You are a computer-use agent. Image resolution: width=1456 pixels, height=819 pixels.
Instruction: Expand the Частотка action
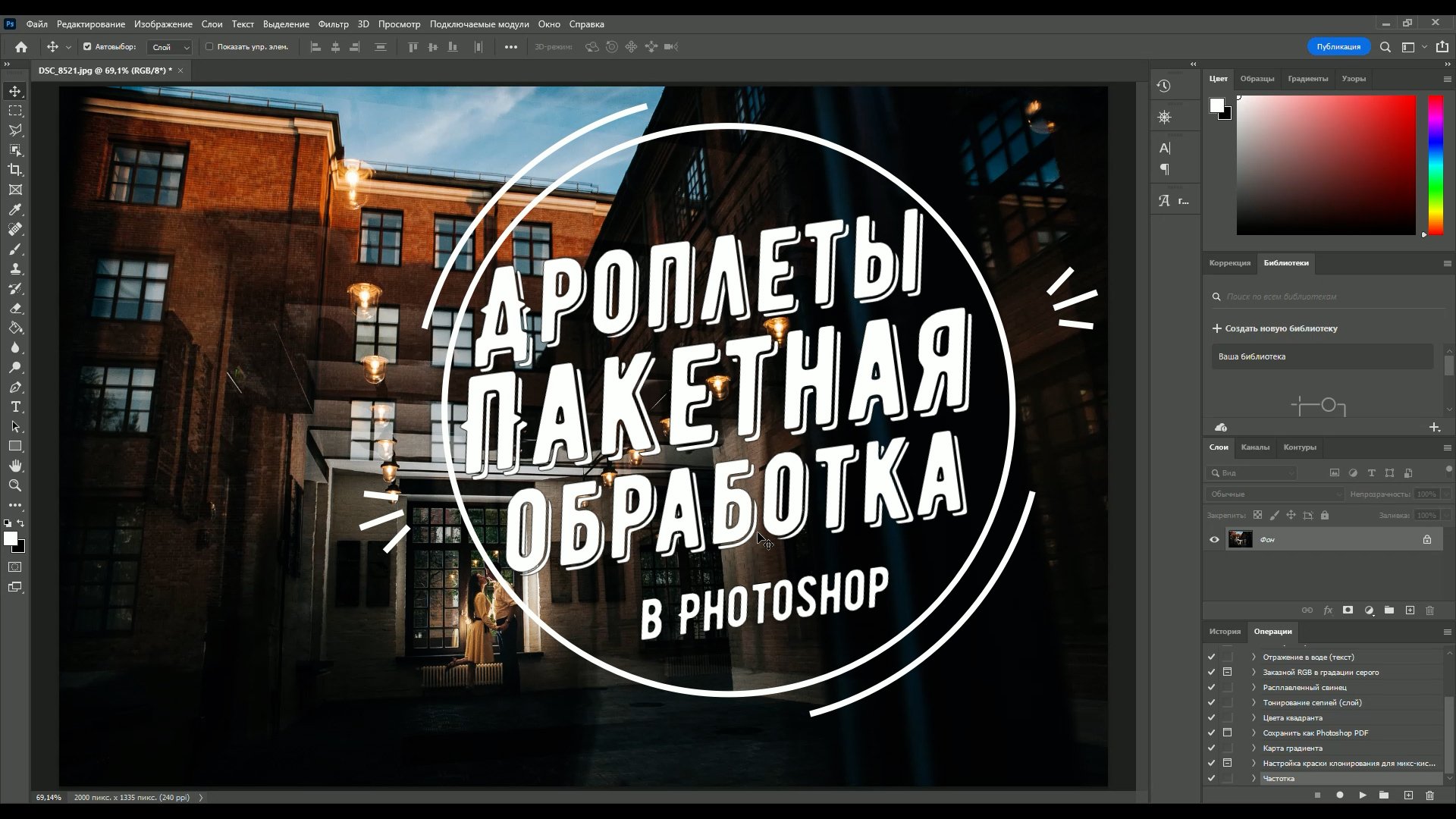tap(1254, 778)
